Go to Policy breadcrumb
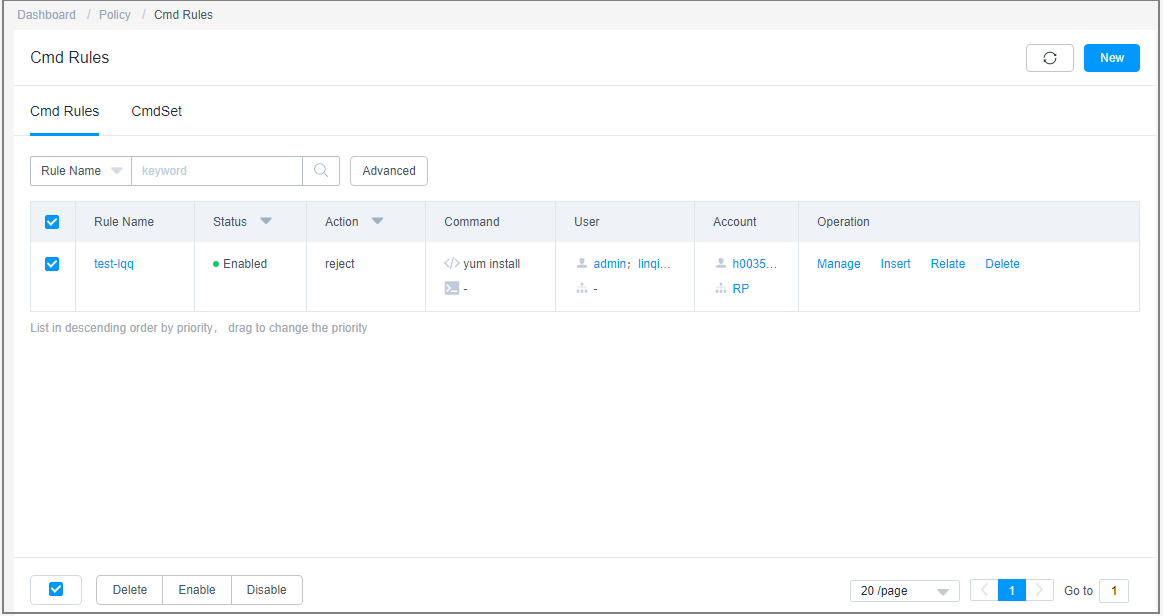The image size is (1163, 616). (x=115, y=15)
